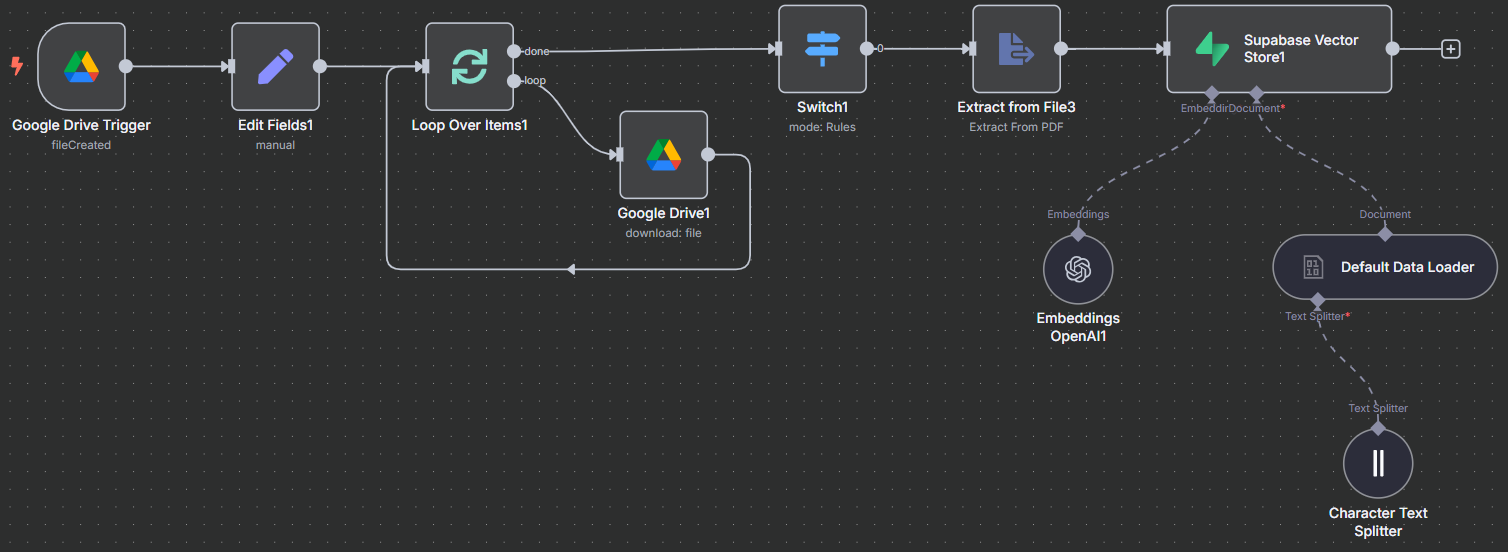Click the Document connector under Supabase Vector Store

point(1256,93)
